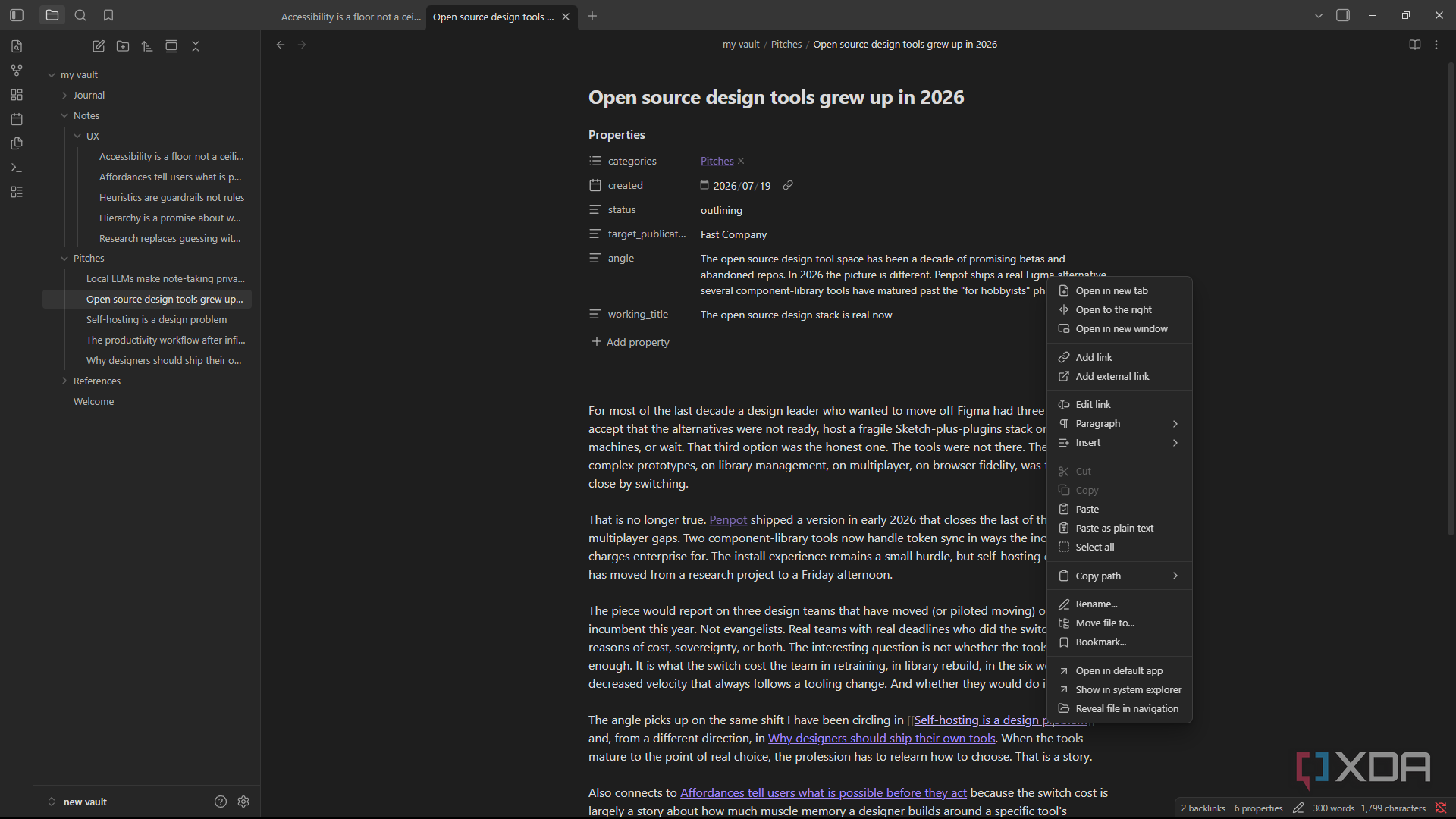Navigate forward with the right arrow
1456x819 pixels.
(302, 45)
